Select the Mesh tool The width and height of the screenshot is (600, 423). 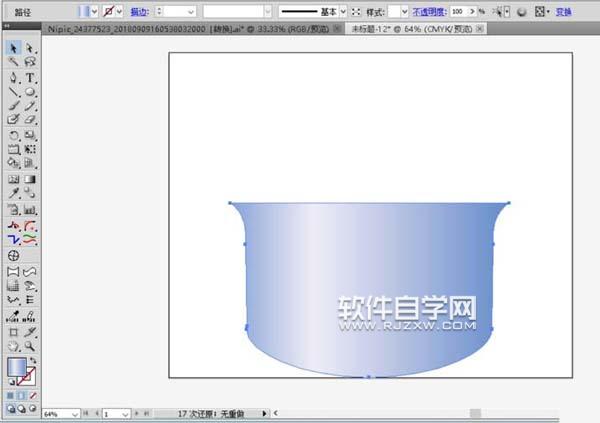13,179
